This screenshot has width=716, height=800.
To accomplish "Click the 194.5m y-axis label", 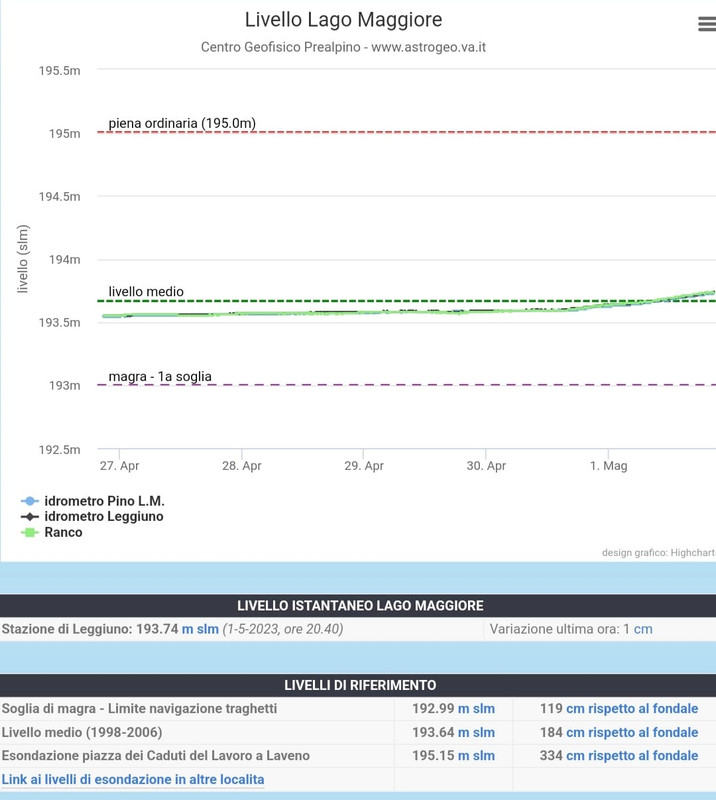I will pyautogui.click(x=60, y=196).
